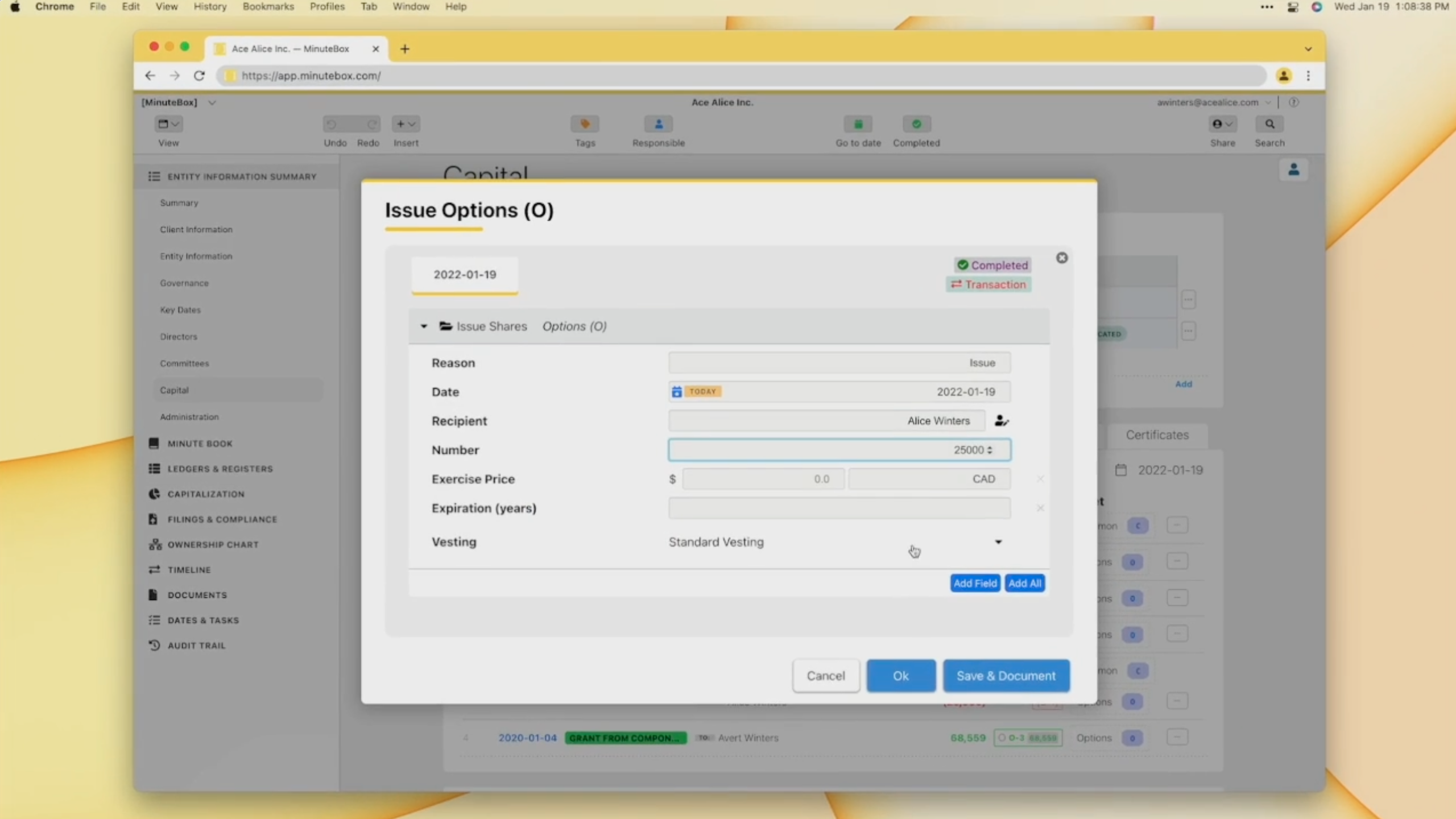Viewport: 1456px width, 819px height.
Task: Click the Add Field button
Action: [975, 583]
